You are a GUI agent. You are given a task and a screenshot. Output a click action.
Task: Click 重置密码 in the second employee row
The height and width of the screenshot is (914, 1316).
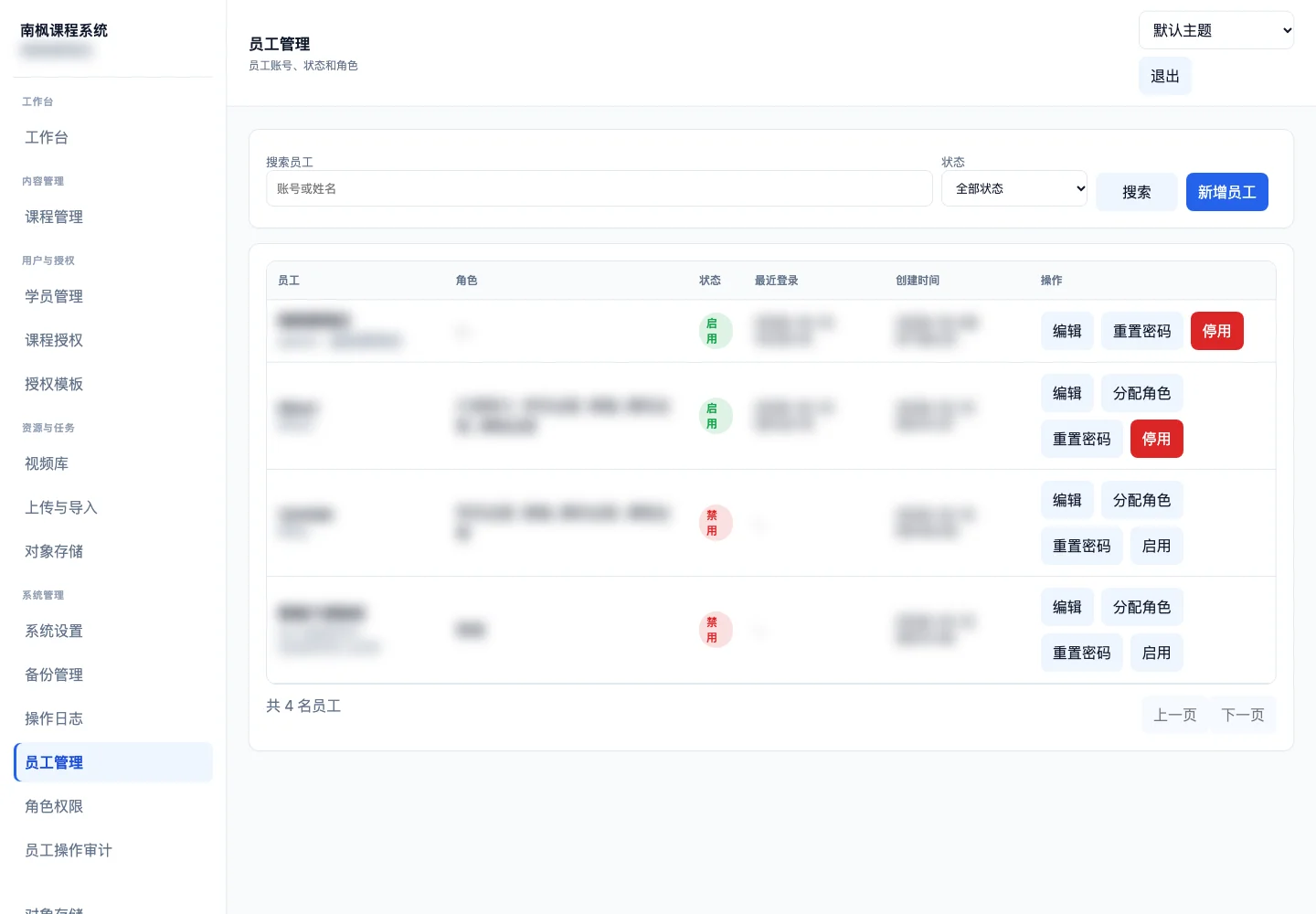1081,439
